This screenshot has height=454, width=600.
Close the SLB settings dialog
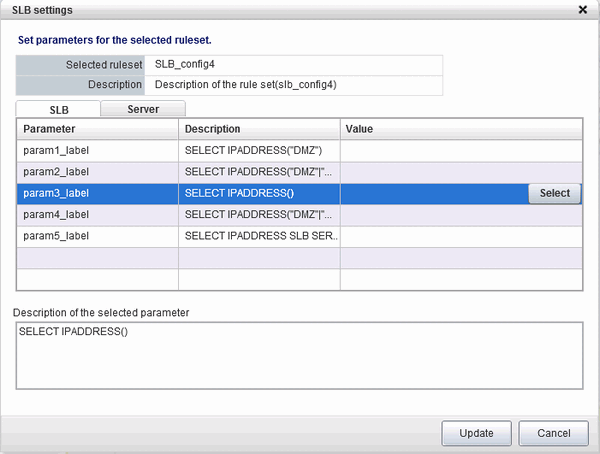click(583, 9)
